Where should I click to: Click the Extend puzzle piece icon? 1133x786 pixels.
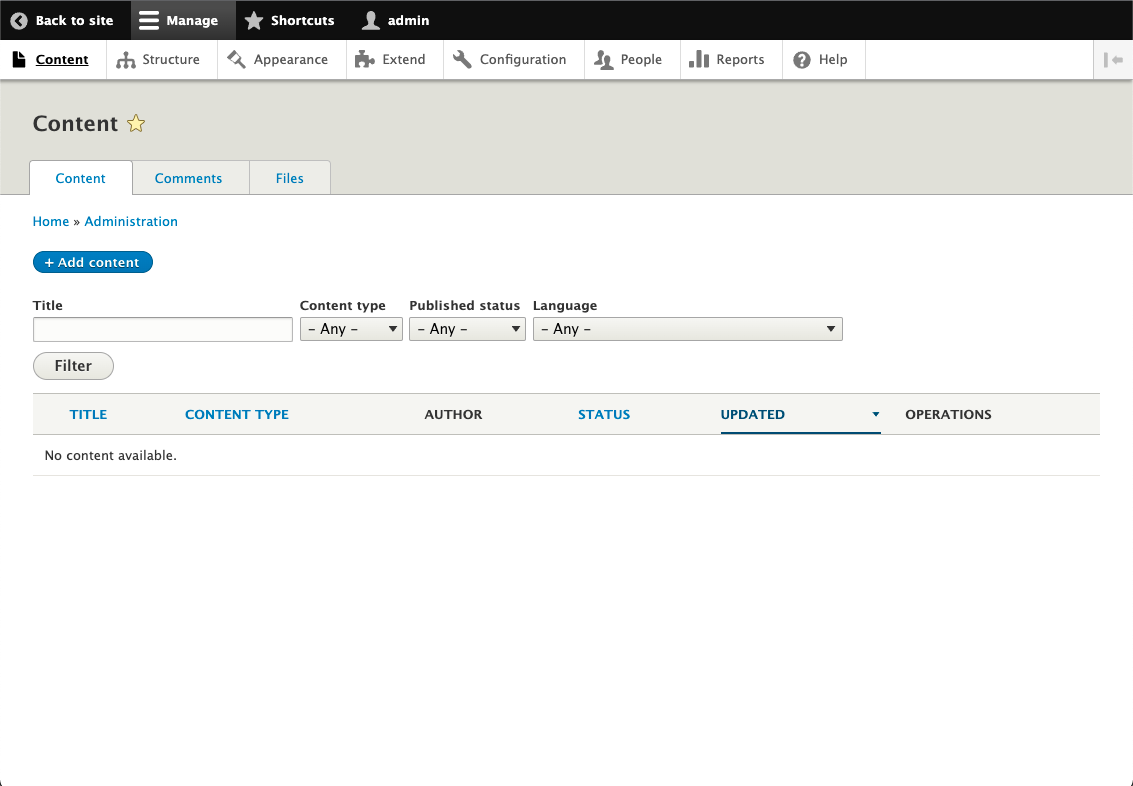[x=365, y=59]
